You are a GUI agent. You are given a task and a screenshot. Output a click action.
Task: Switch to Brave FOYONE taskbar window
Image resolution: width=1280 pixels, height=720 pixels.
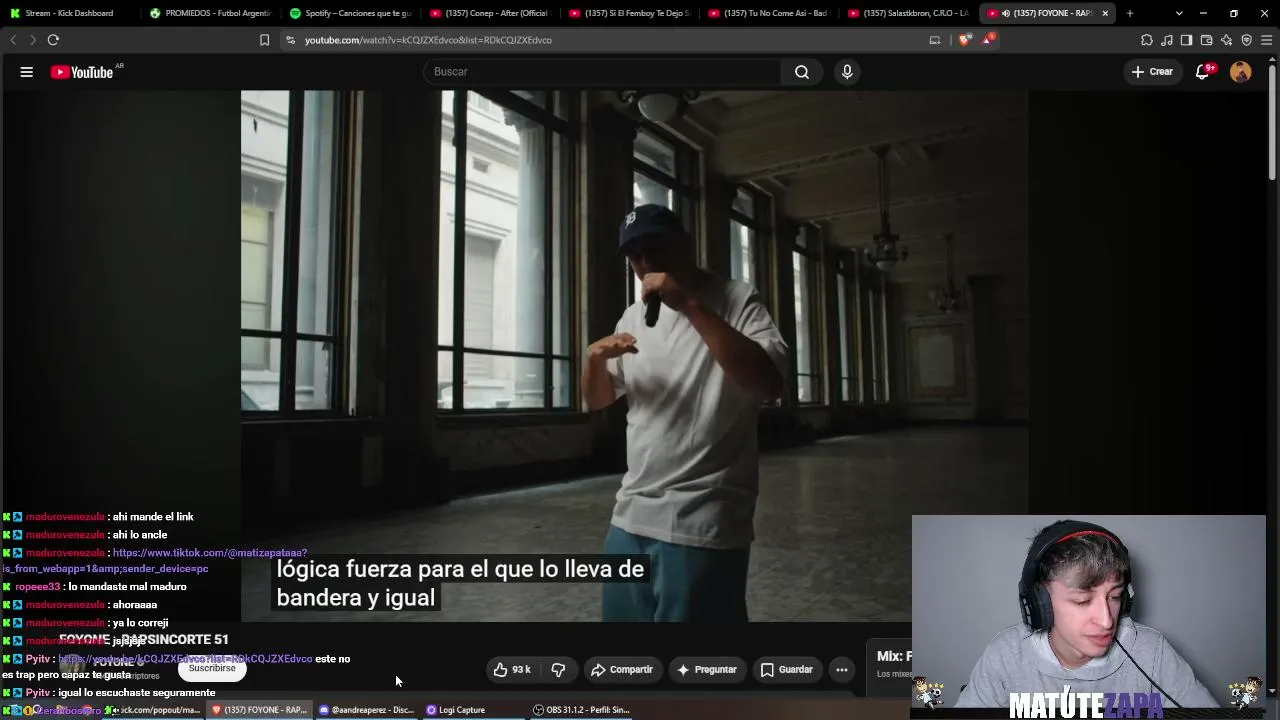[259, 710]
